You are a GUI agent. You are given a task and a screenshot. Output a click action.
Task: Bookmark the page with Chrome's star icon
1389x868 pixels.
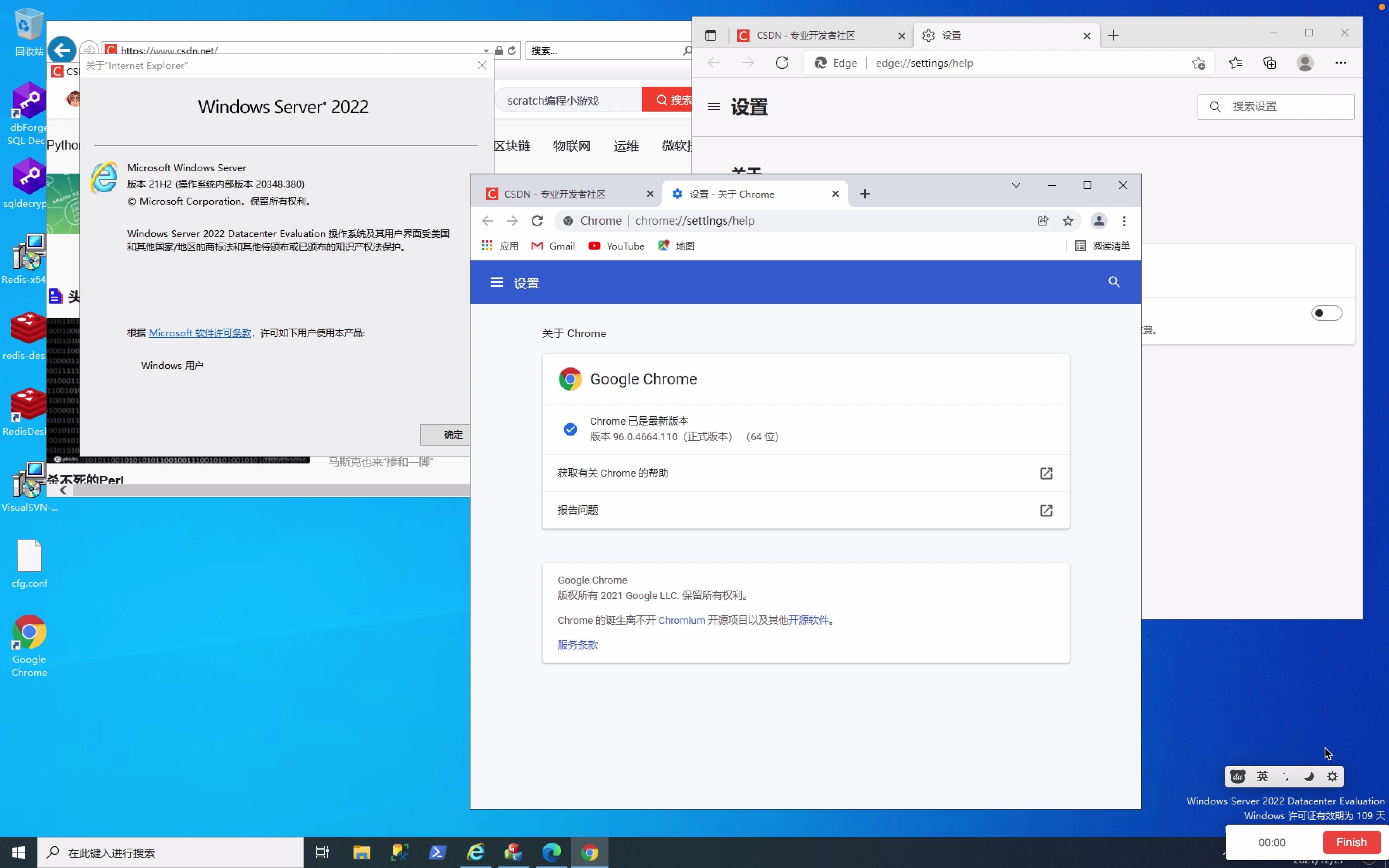click(x=1068, y=221)
